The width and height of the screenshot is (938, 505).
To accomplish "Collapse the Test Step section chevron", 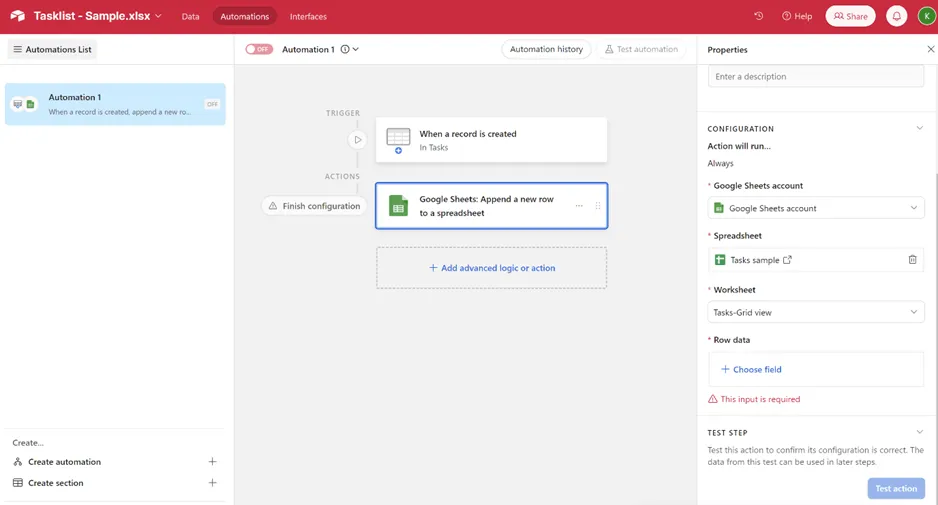I will (x=919, y=432).
